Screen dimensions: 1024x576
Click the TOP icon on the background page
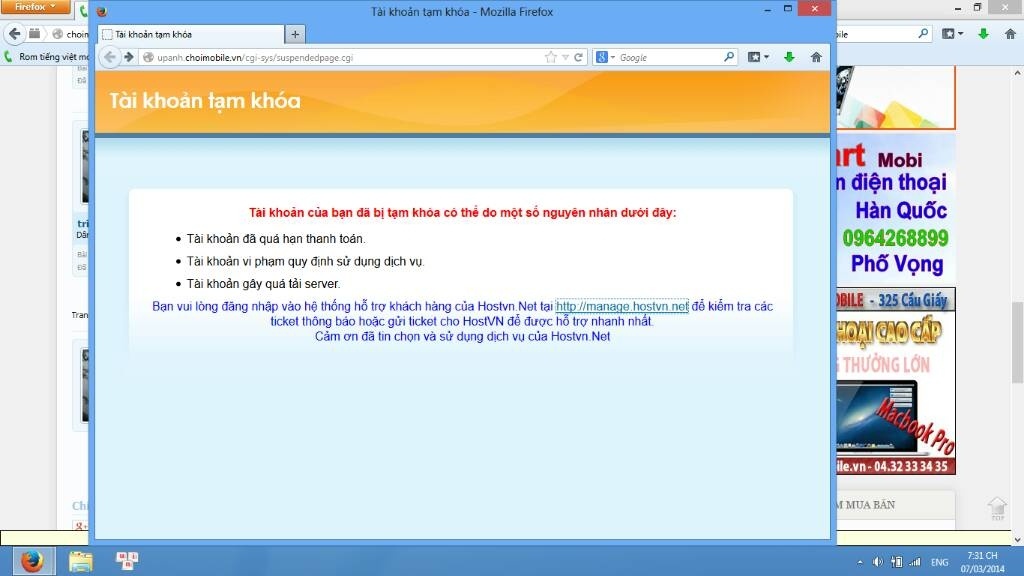[x=997, y=509]
